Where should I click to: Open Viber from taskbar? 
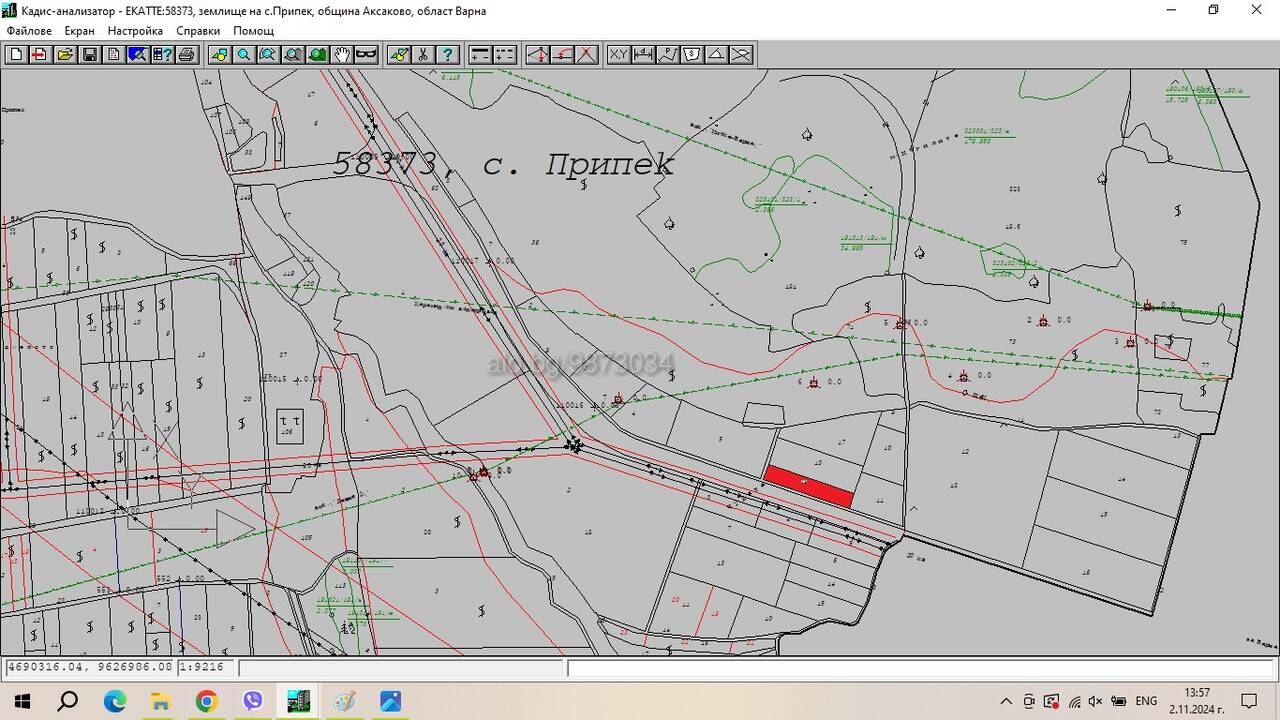point(252,701)
